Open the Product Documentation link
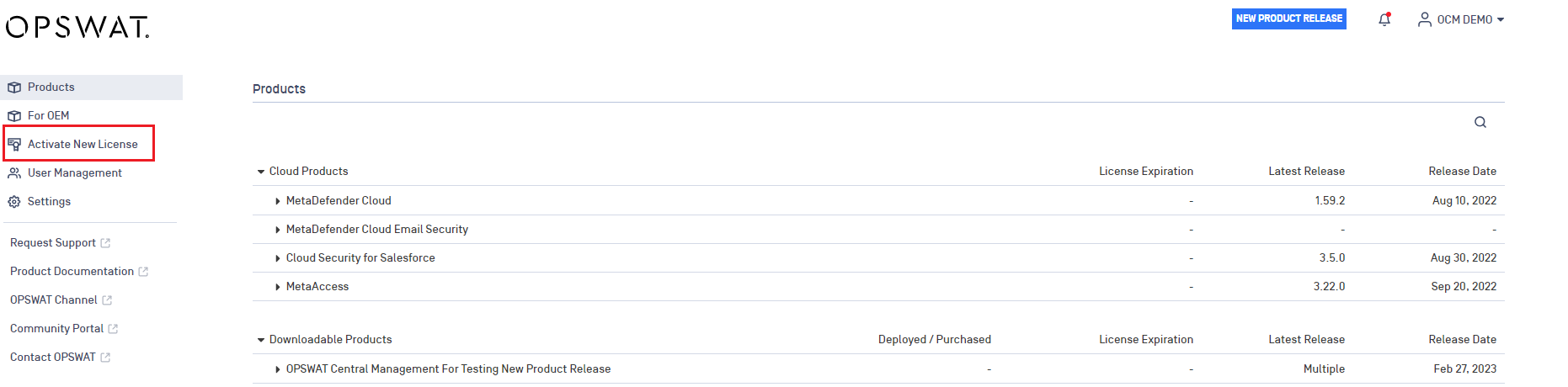Image resolution: width=1568 pixels, height=387 pixels. 72,272
